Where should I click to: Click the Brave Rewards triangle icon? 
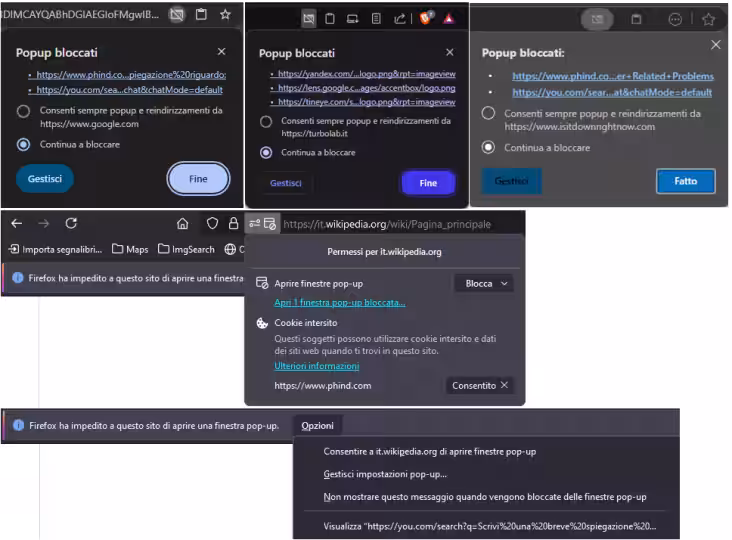tap(449, 19)
